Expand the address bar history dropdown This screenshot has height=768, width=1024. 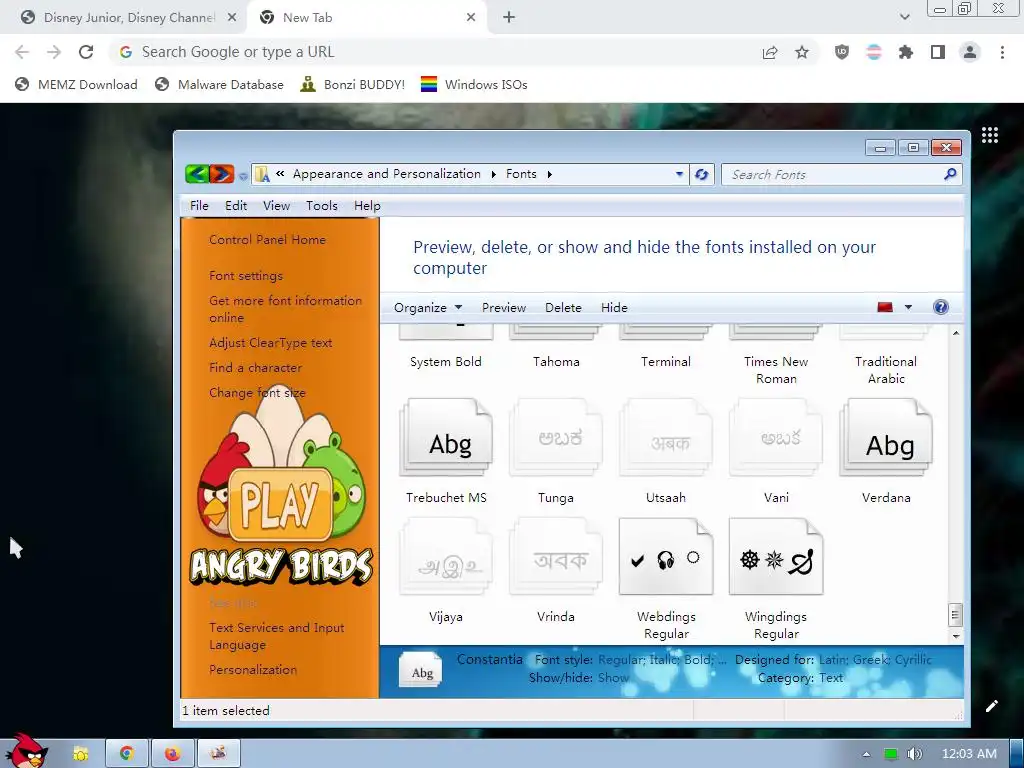click(x=679, y=174)
